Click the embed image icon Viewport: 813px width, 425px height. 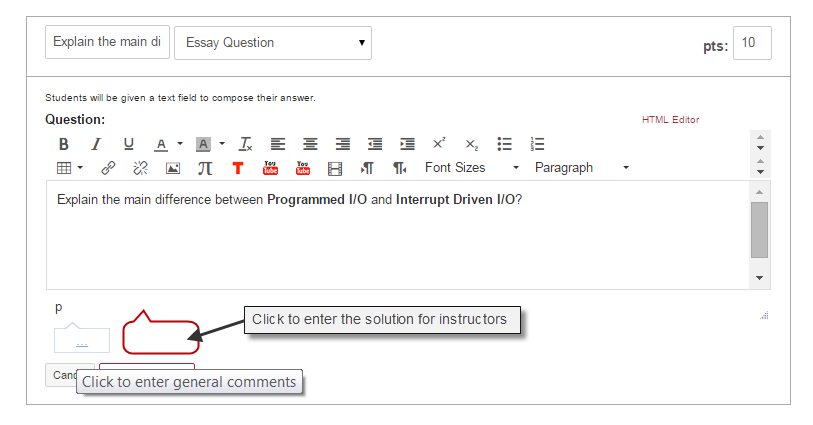pyautogui.click(x=173, y=168)
